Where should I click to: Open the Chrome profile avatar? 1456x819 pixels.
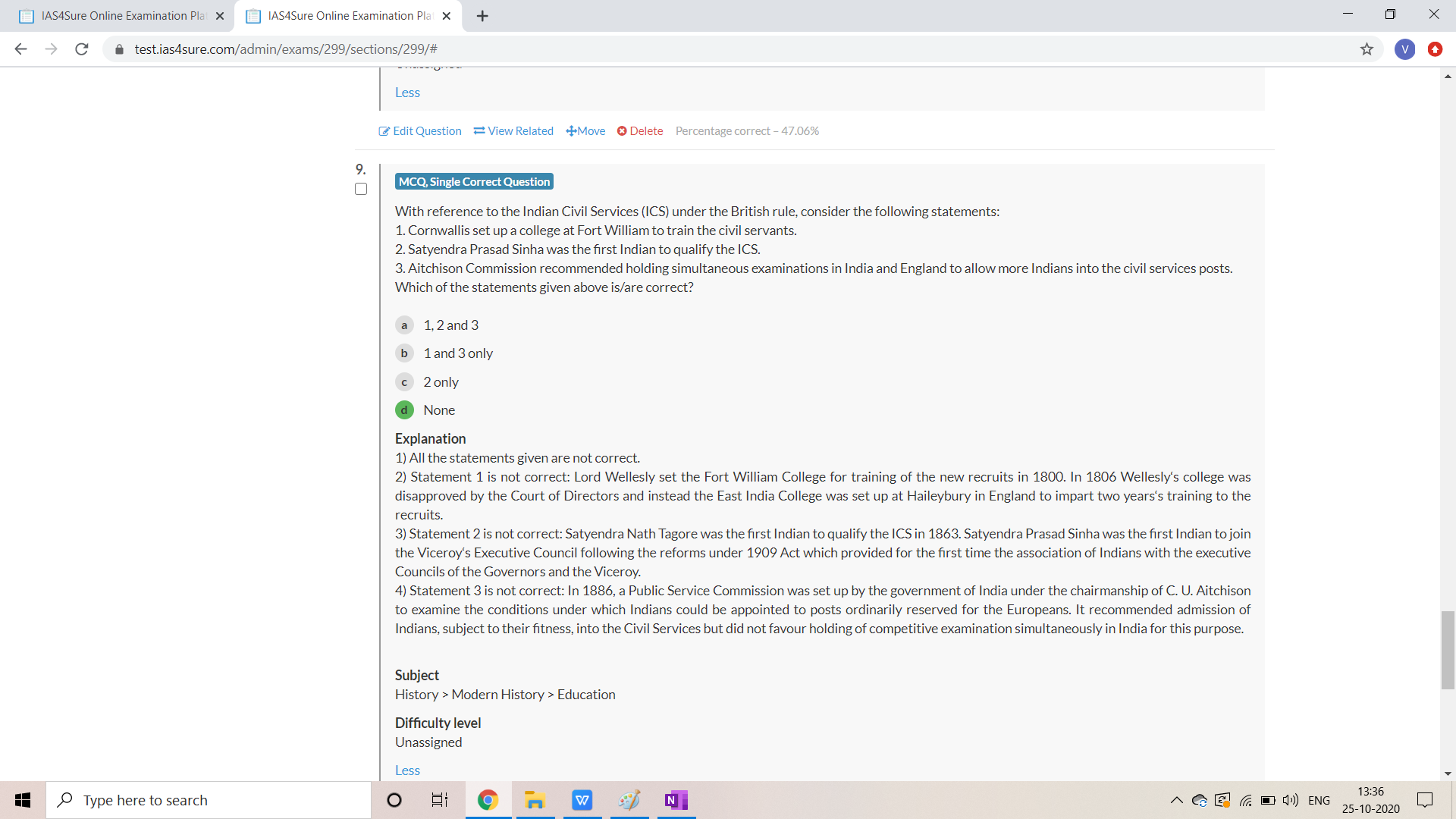1404,49
